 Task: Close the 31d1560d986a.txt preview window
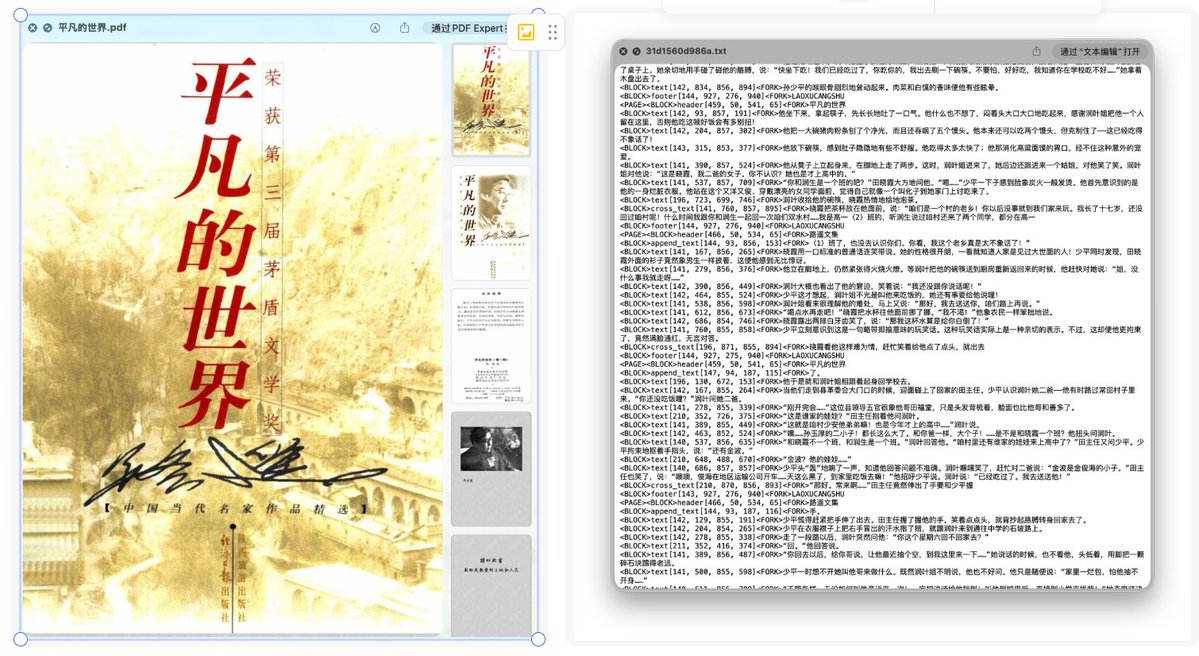click(623, 51)
